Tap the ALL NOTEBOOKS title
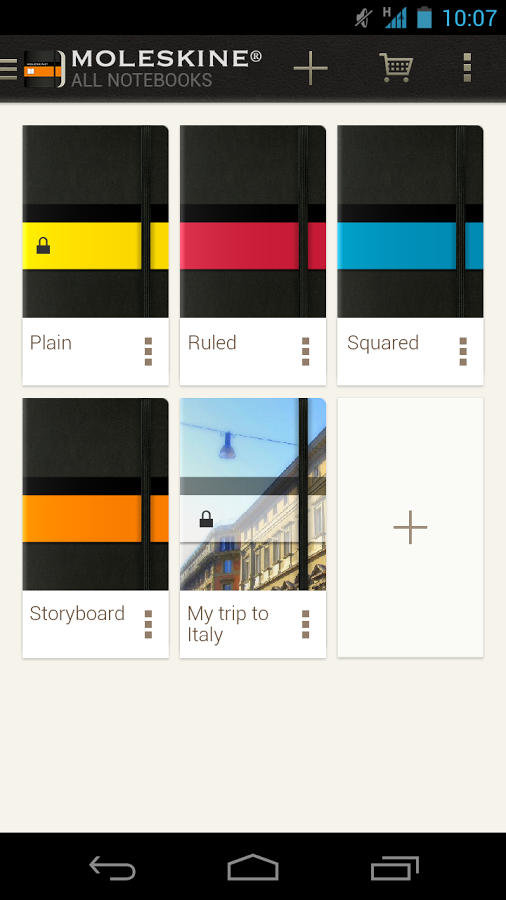The width and height of the screenshot is (506, 900). (142, 80)
